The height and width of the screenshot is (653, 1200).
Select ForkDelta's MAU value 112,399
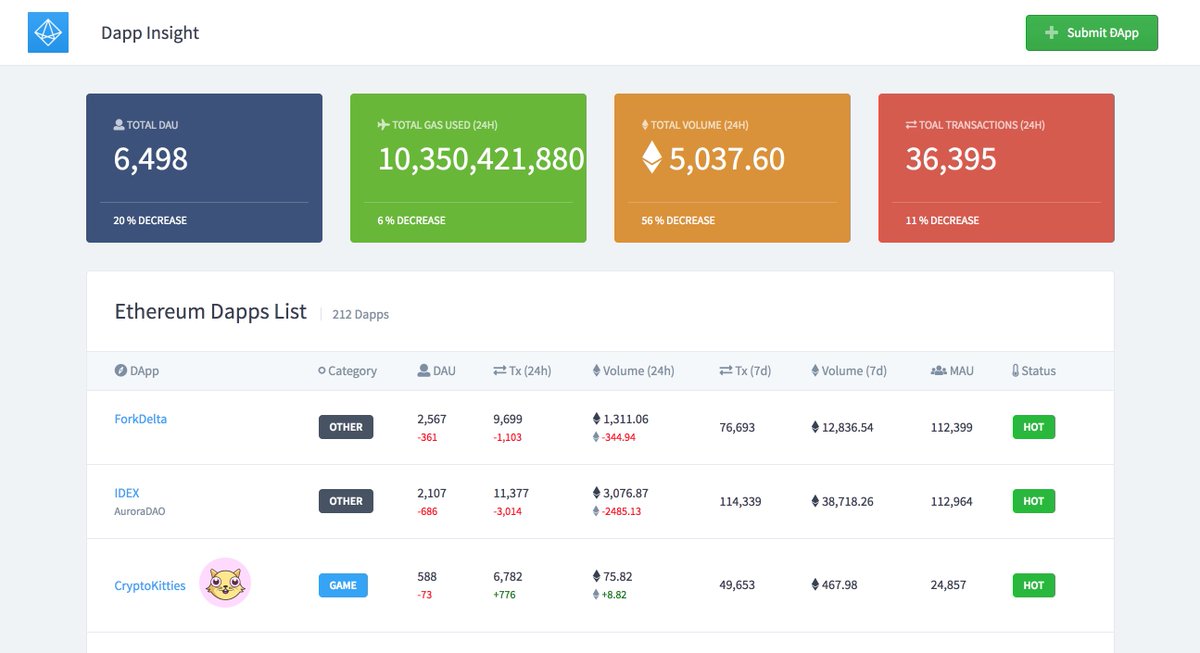pyautogui.click(x=952, y=427)
